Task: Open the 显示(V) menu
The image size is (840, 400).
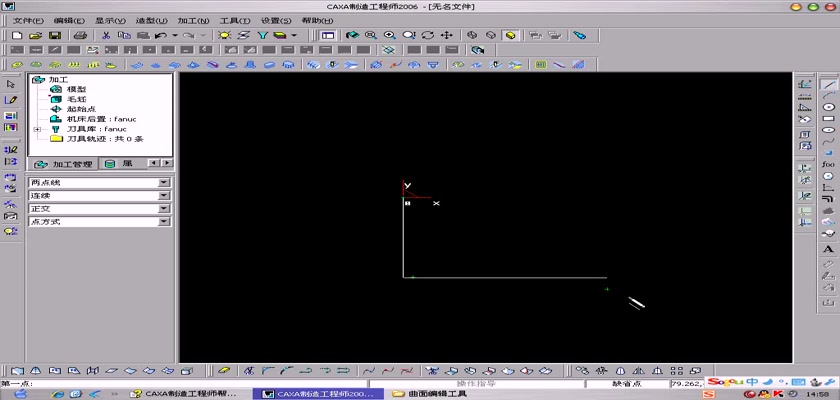Action: (x=110, y=20)
